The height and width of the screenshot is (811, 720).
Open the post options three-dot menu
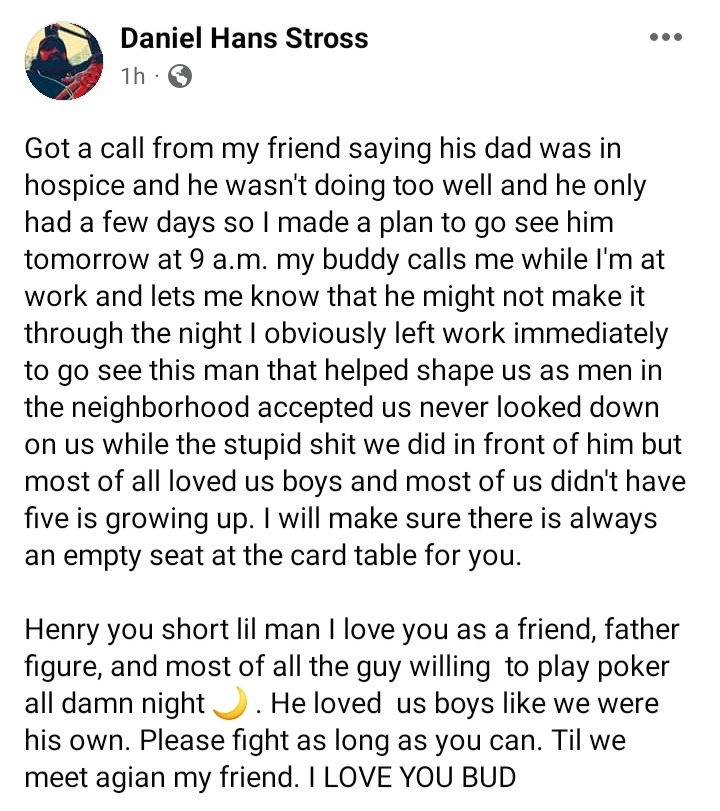tap(665, 38)
